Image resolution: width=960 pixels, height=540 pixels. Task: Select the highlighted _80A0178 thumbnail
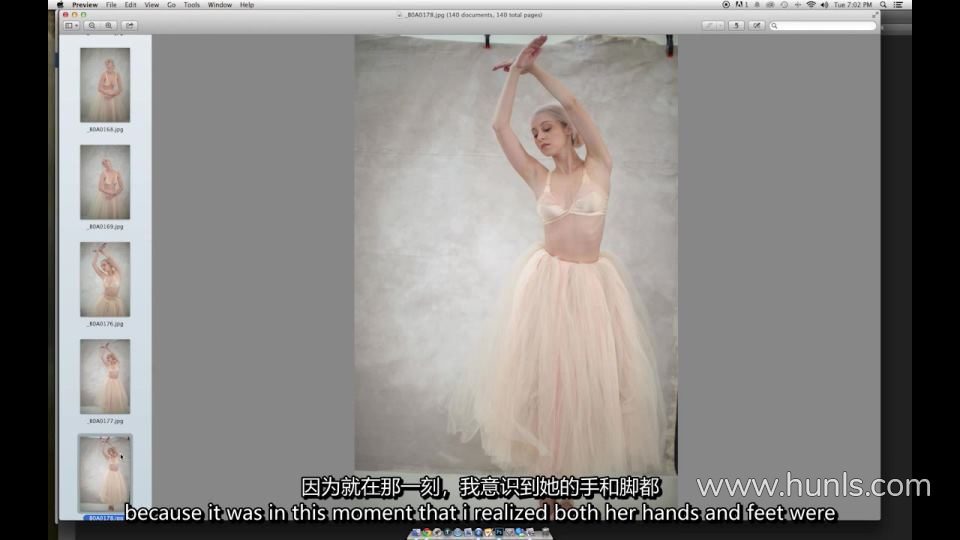[x=105, y=473]
